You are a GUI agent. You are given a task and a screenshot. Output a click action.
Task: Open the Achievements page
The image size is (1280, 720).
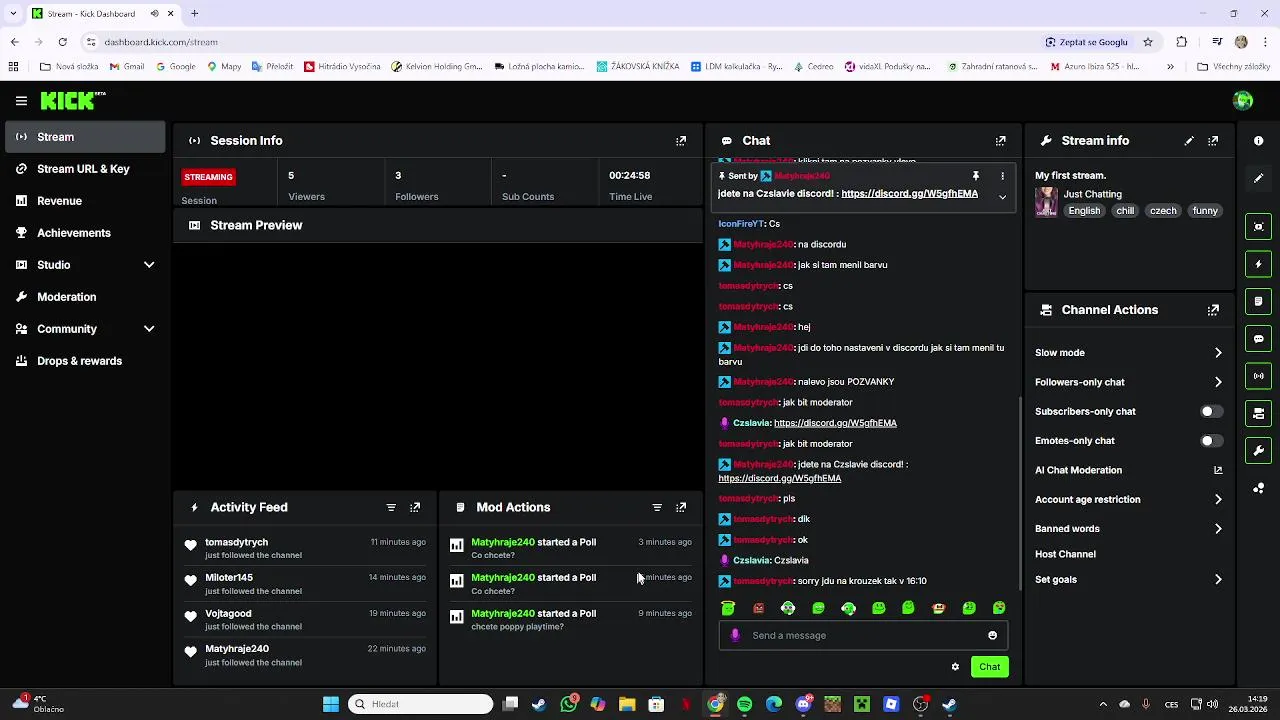[x=85, y=233]
